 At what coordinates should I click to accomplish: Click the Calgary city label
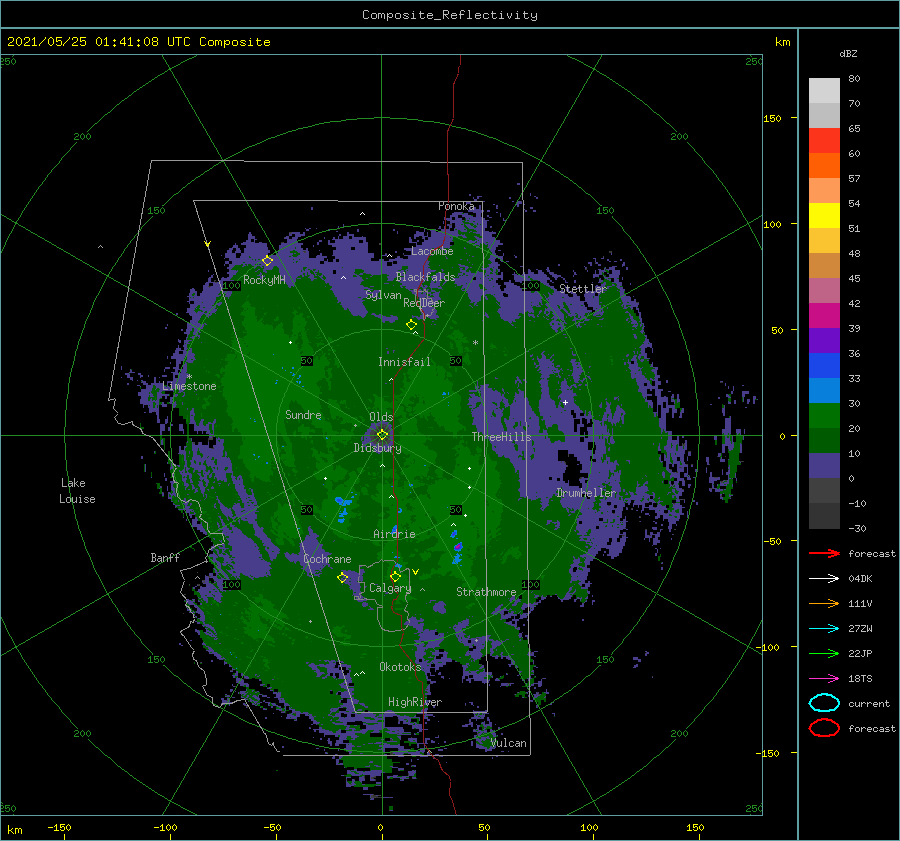[390, 588]
